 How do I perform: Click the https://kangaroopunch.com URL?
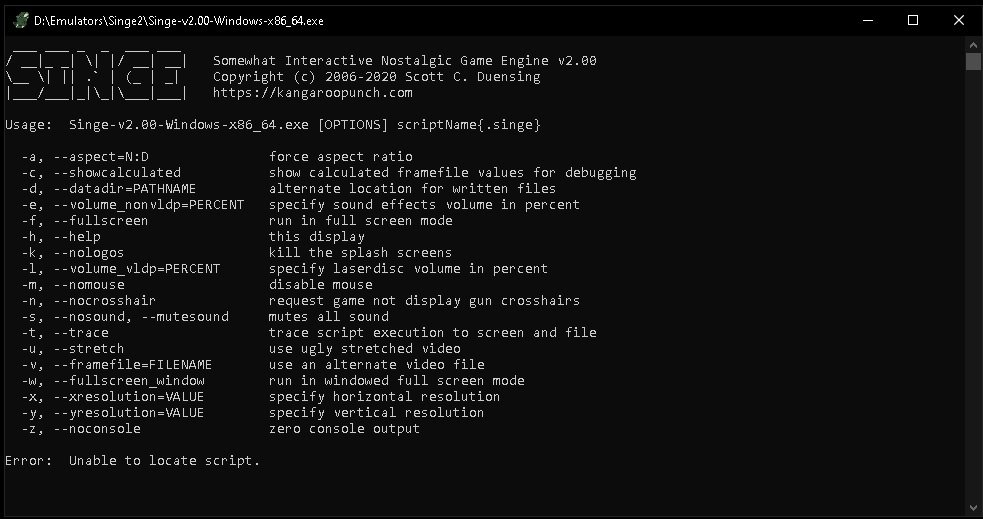pyautogui.click(x=313, y=93)
